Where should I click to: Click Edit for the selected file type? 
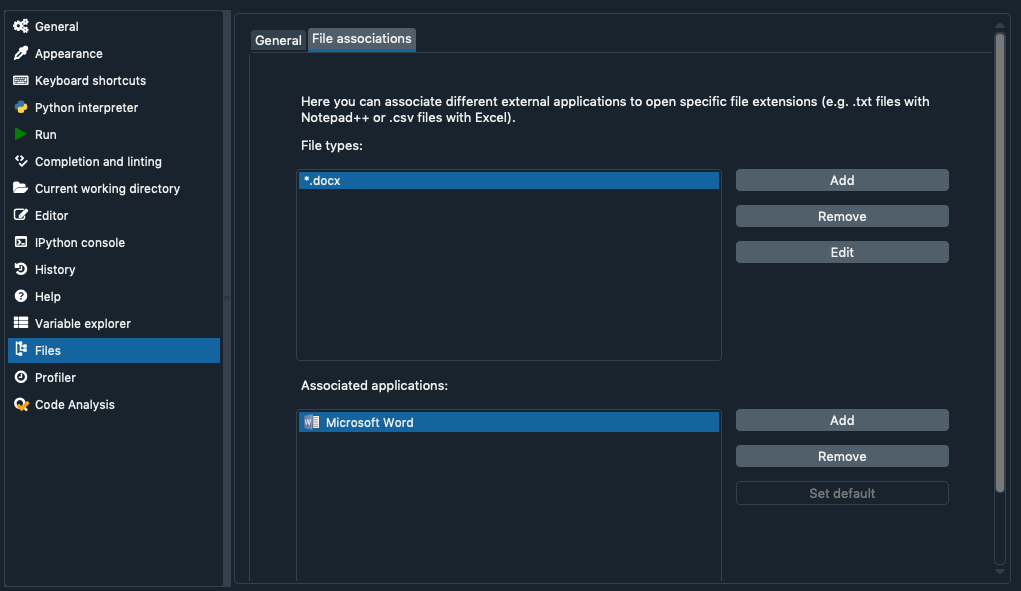click(x=841, y=252)
